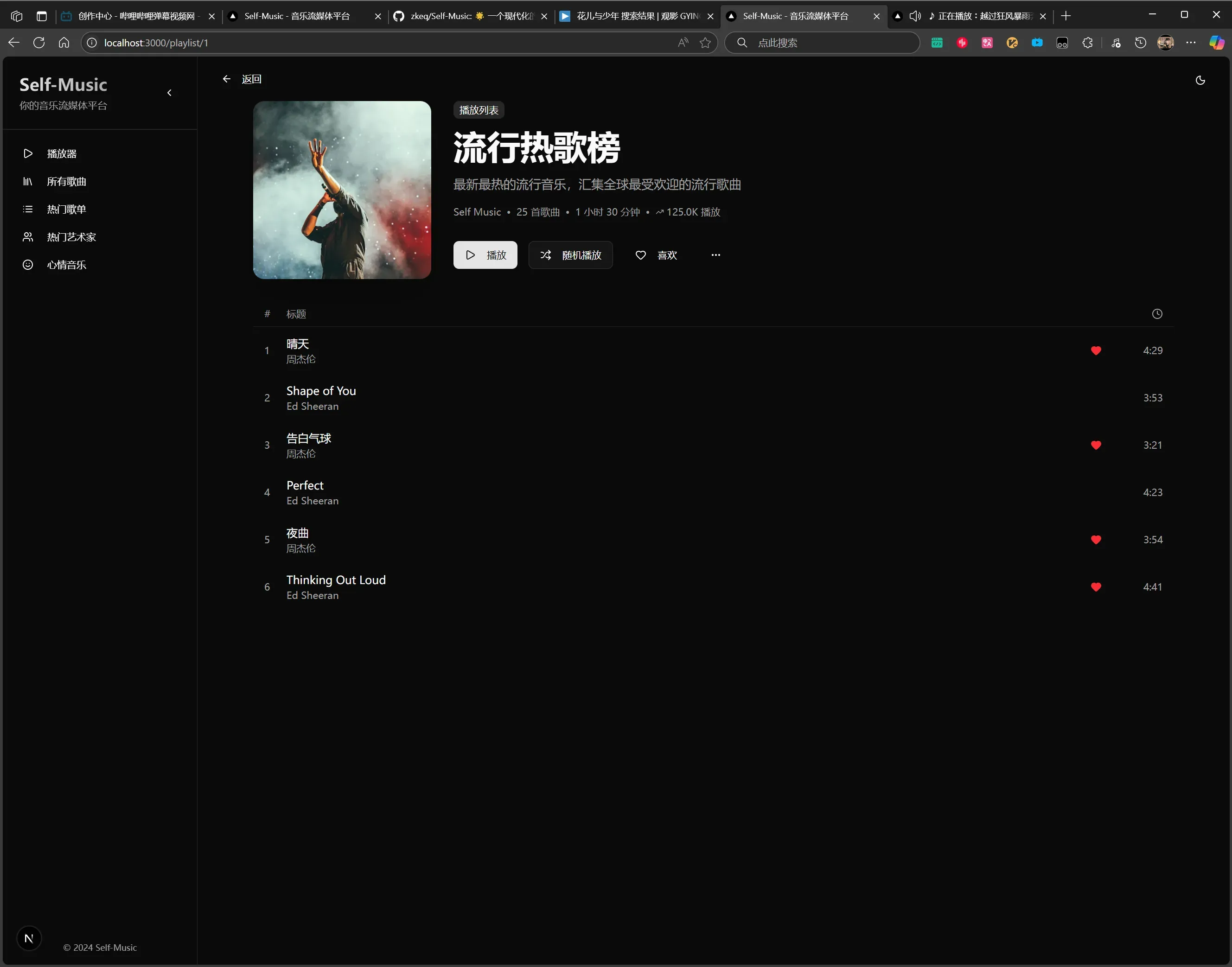Click the duration clock column header

[1157, 314]
